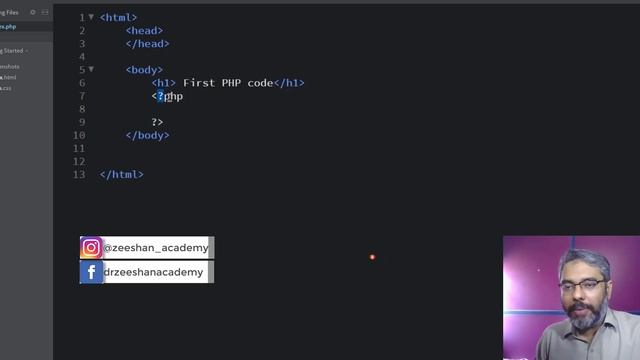Click the closing </body> tag on line 10
640x360 pixels.
147,135
